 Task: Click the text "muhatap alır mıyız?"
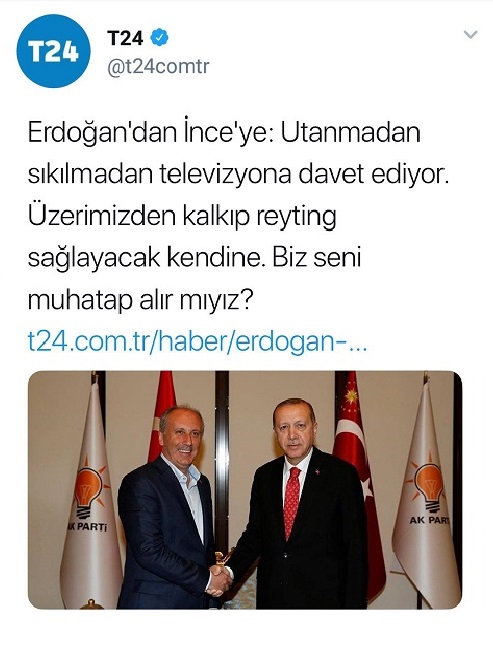pyautogui.click(x=139, y=300)
